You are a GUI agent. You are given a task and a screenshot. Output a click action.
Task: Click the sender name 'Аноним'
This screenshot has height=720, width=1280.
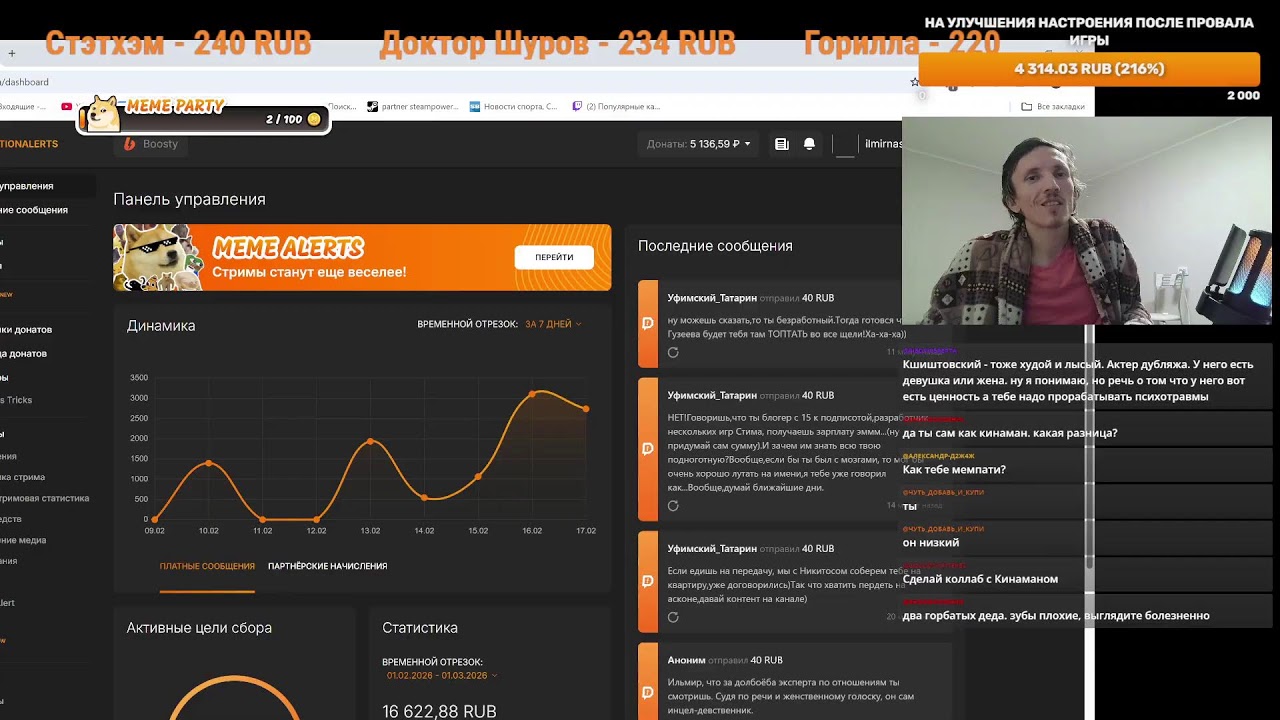pyautogui.click(x=686, y=660)
